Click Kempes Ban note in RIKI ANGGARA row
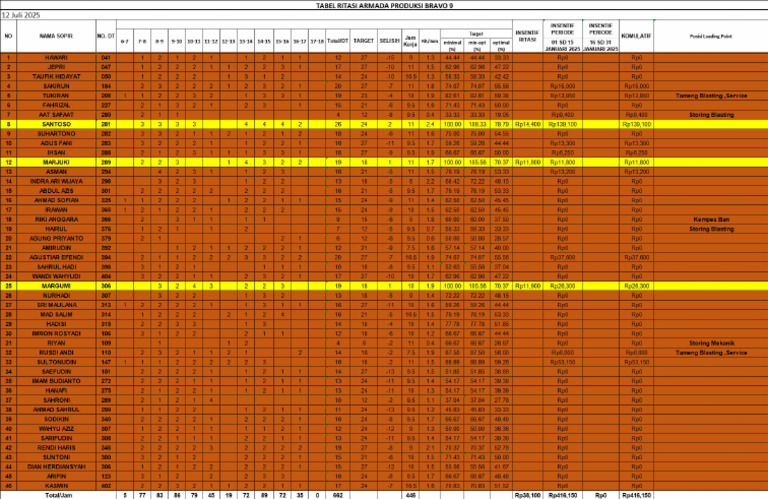Viewport: 768px width, 499px height. (x=711, y=219)
